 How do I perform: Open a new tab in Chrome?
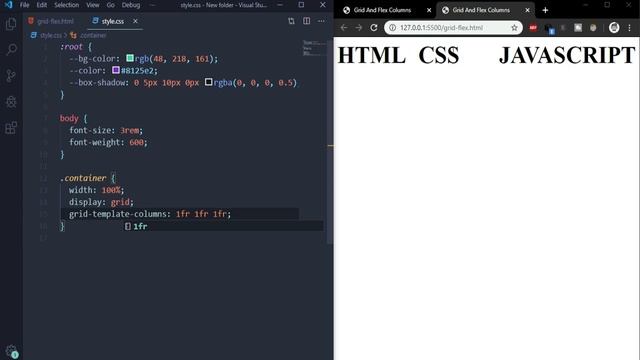545,10
